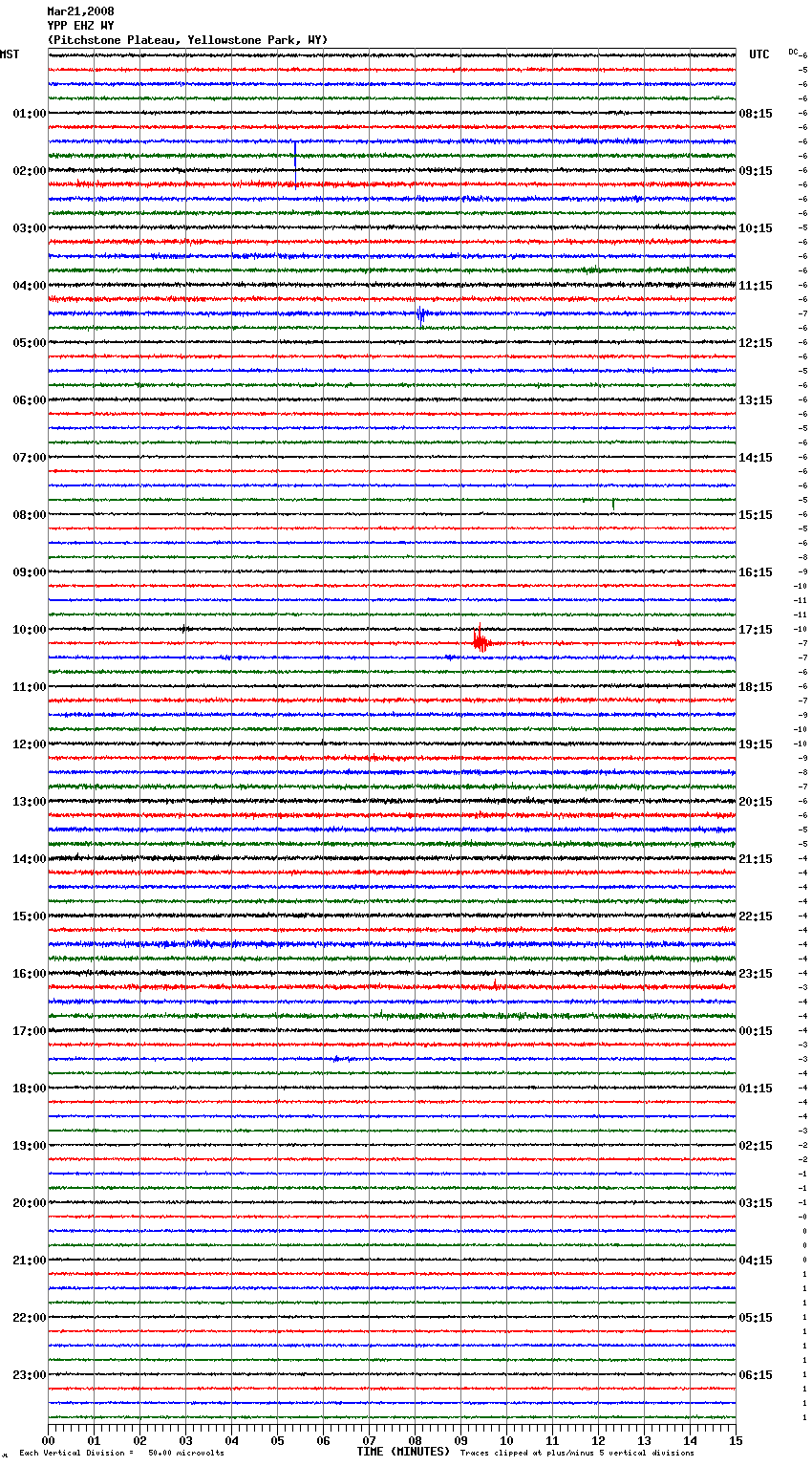Select the 23:00 MST hour label
Viewport: 812px width, 1466px height.
(30, 1375)
